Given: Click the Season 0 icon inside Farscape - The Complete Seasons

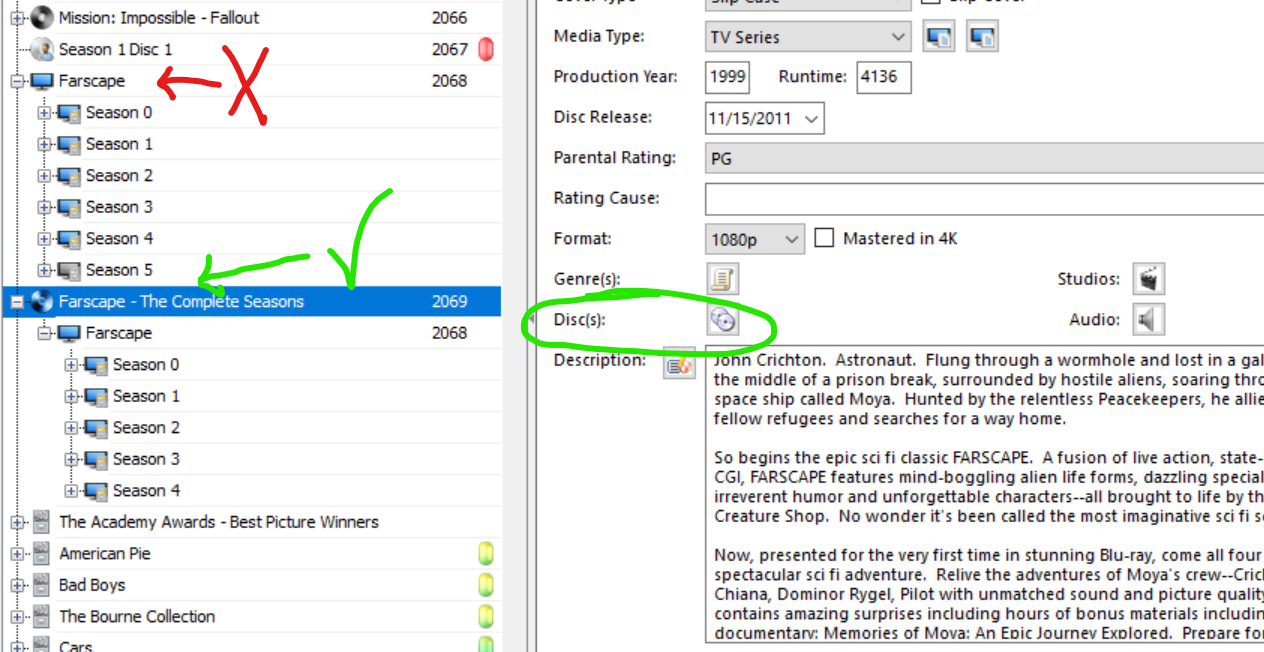Looking at the screenshot, I should pos(96,365).
